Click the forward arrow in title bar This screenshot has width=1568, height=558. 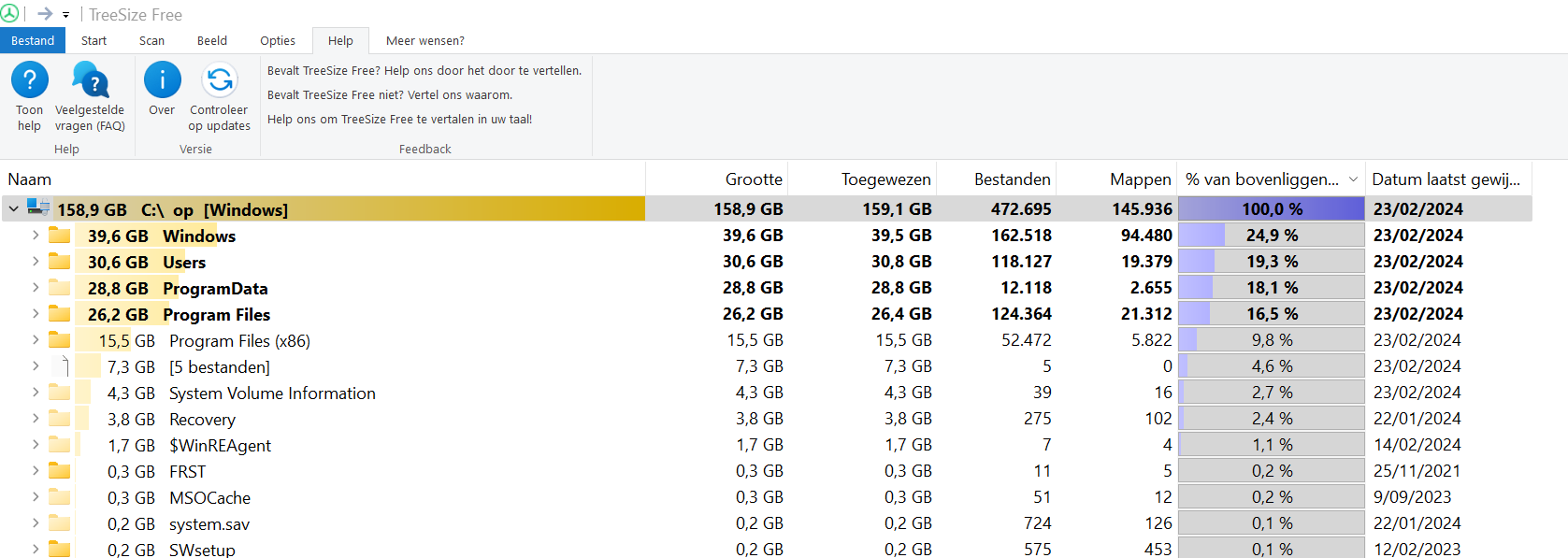point(44,14)
